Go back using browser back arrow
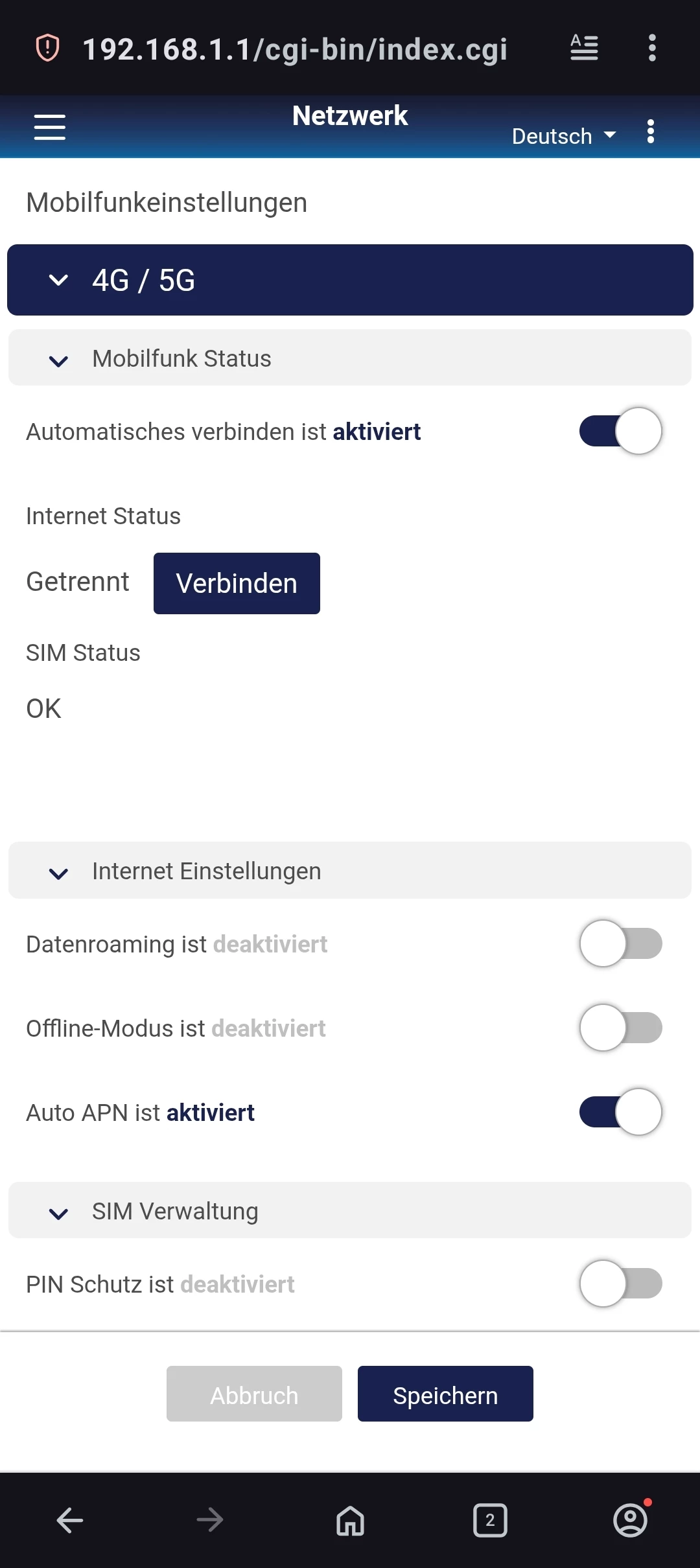This screenshot has width=700, height=1568. pos(70,1519)
